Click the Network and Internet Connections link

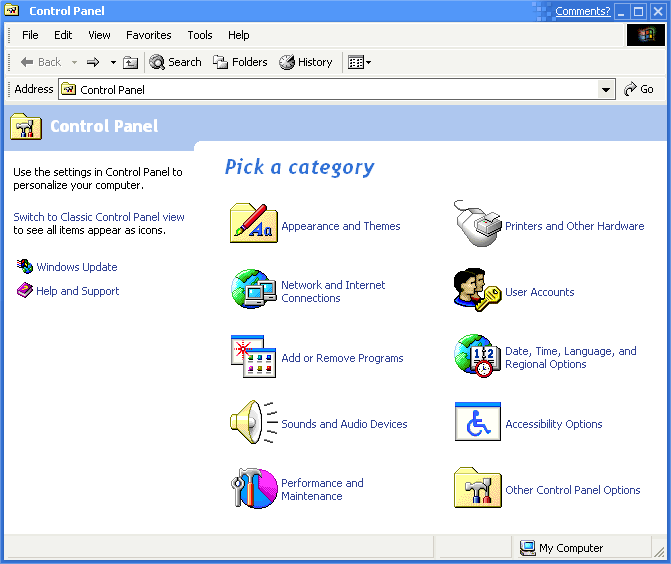(333, 291)
